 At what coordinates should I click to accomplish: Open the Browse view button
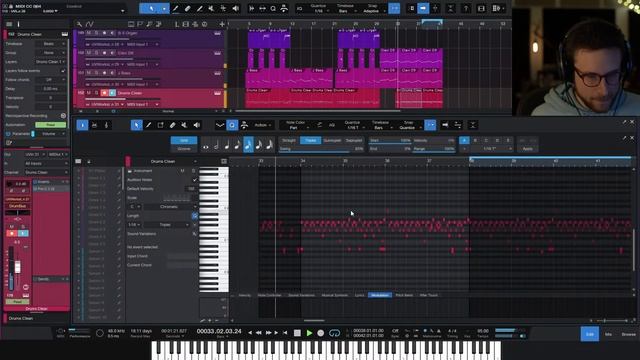[628, 334]
